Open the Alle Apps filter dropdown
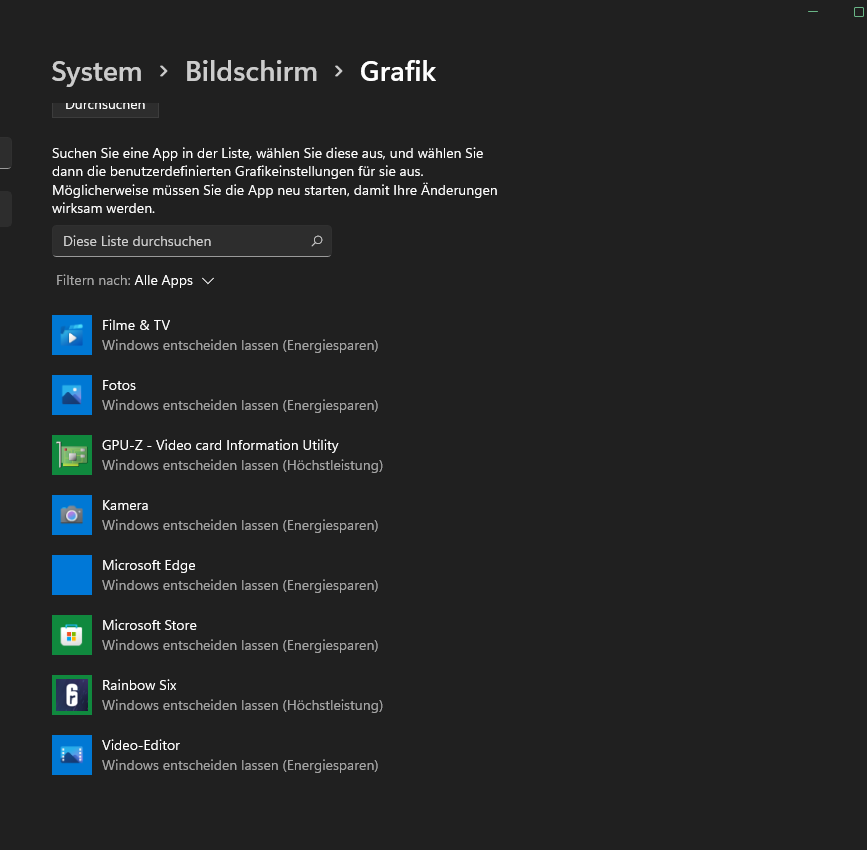The width and height of the screenshot is (867, 850). point(174,280)
